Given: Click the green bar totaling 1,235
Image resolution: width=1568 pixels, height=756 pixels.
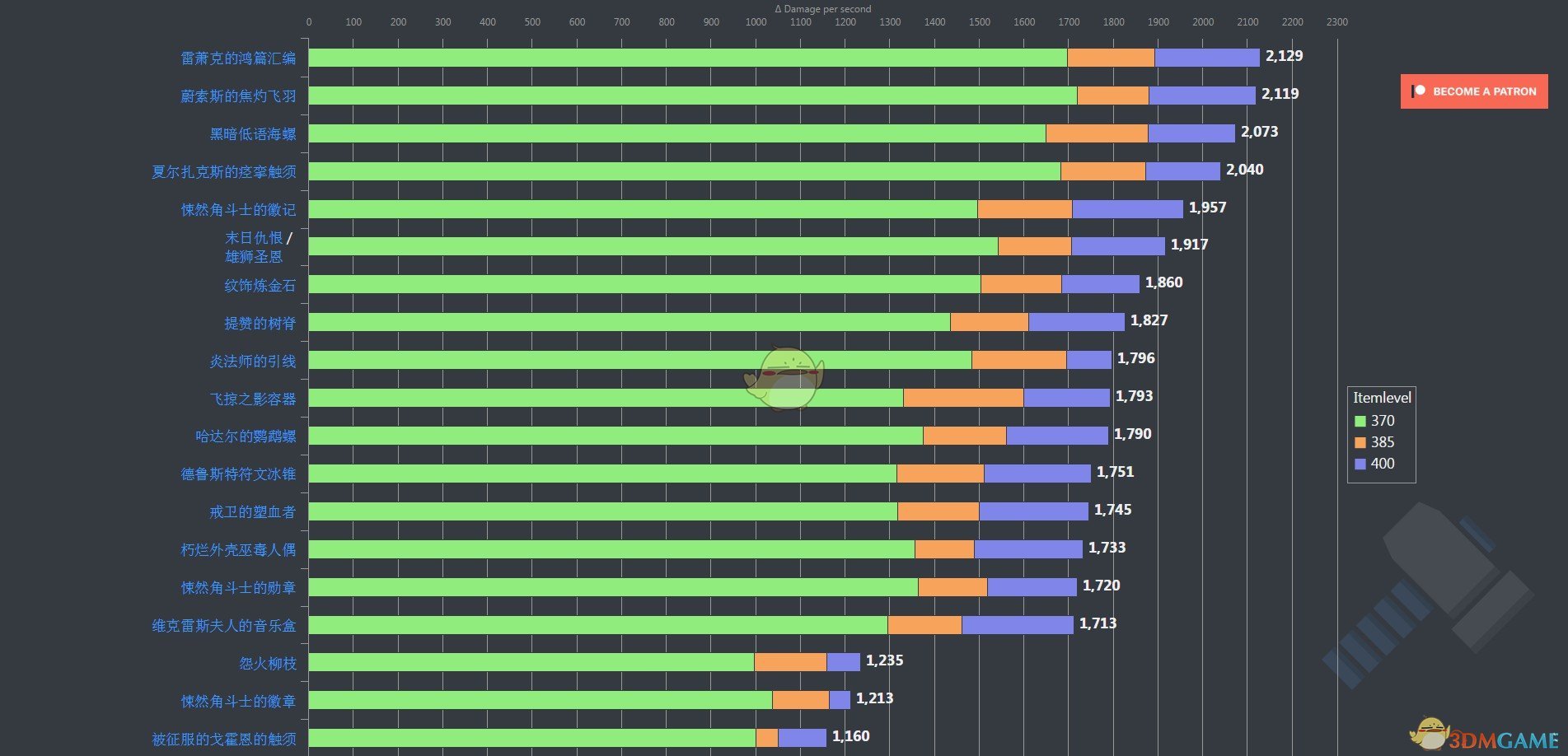Looking at the screenshot, I should pyautogui.click(x=531, y=662).
